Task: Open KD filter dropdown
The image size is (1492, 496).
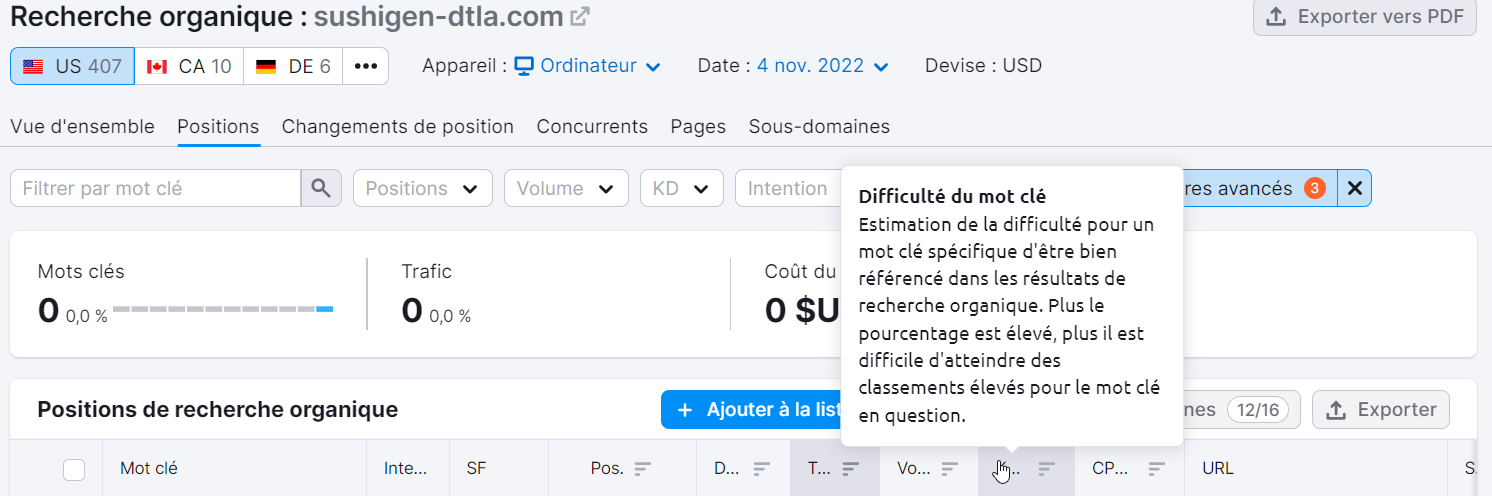Action: pyautogui.click(x=681, y=188)
